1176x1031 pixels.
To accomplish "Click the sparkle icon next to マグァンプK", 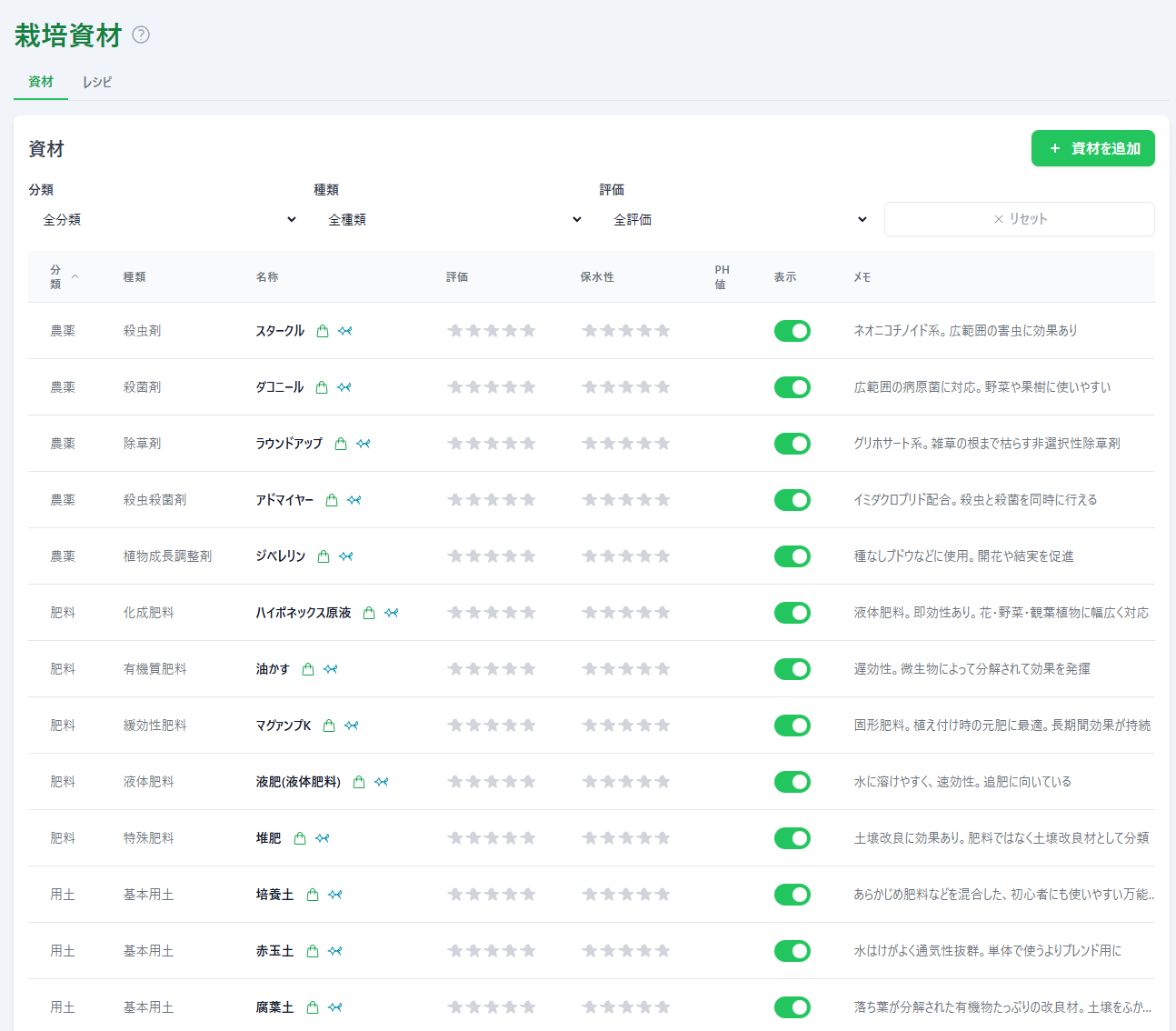I will [352, 726].
